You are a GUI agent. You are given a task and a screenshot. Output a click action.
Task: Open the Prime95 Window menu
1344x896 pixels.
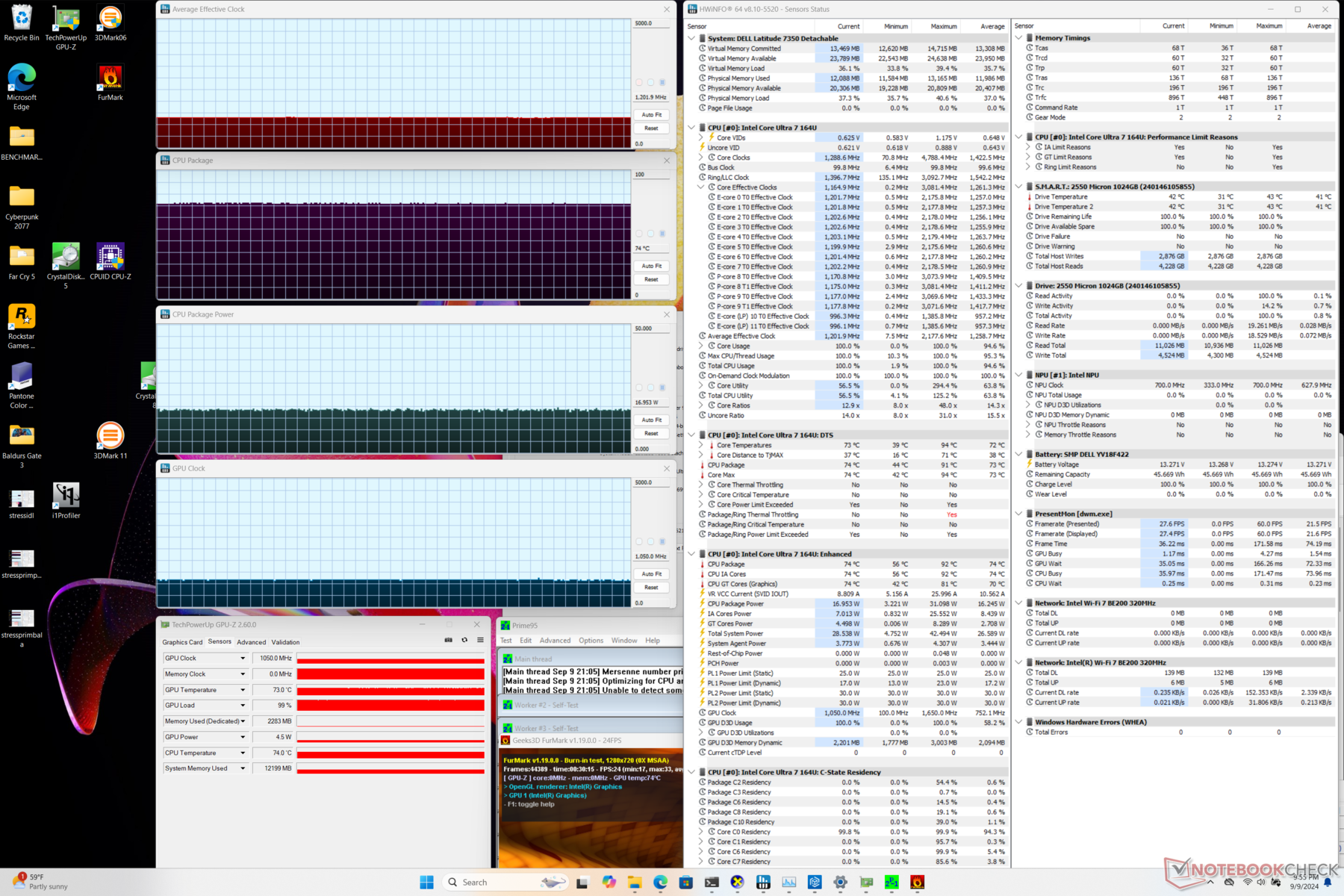(x=624, y=641)
